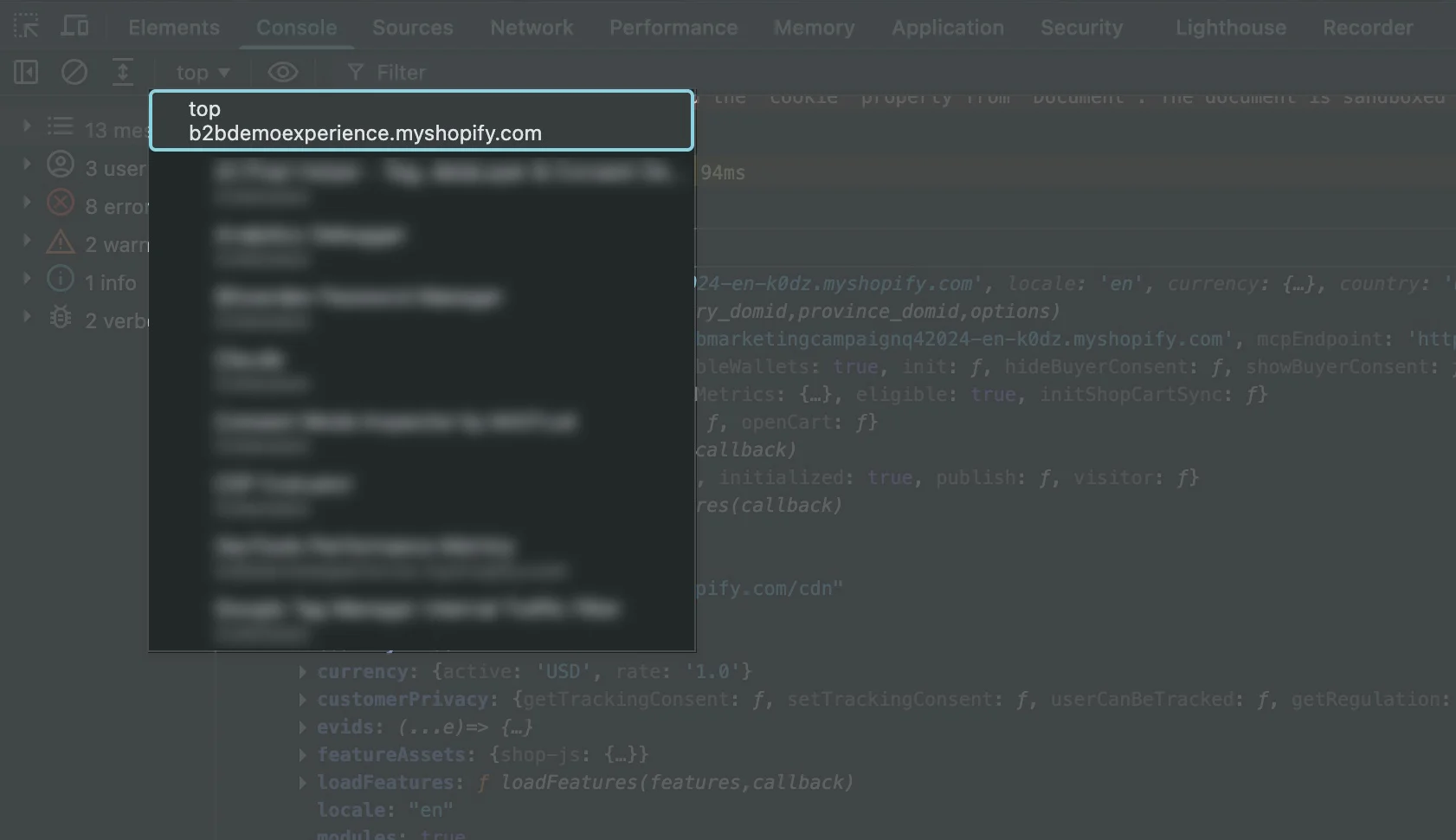Expand the evids property
Viewport: 1456px width, 840px height.
point(302,727)
